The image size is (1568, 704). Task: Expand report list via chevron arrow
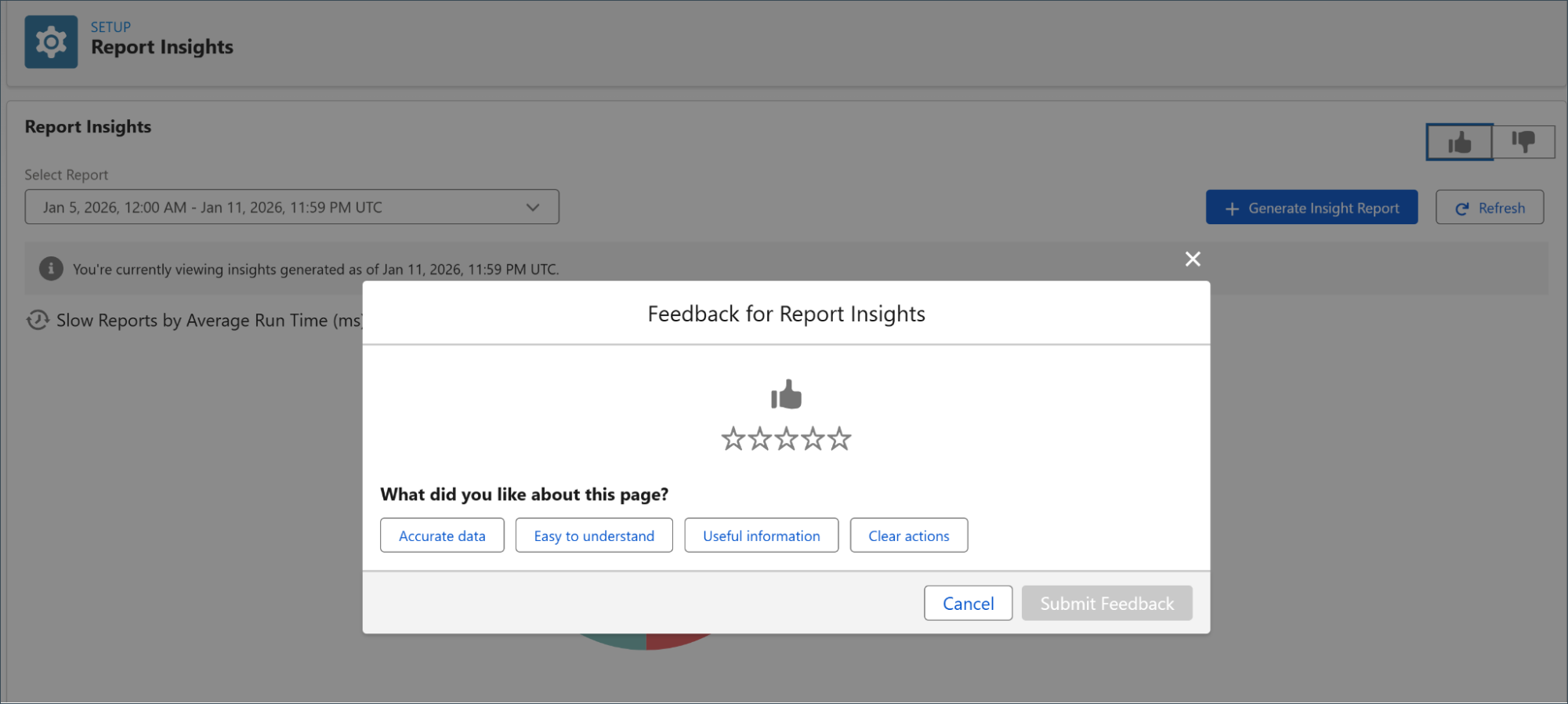pyautogui.click(x=533, y=208)
